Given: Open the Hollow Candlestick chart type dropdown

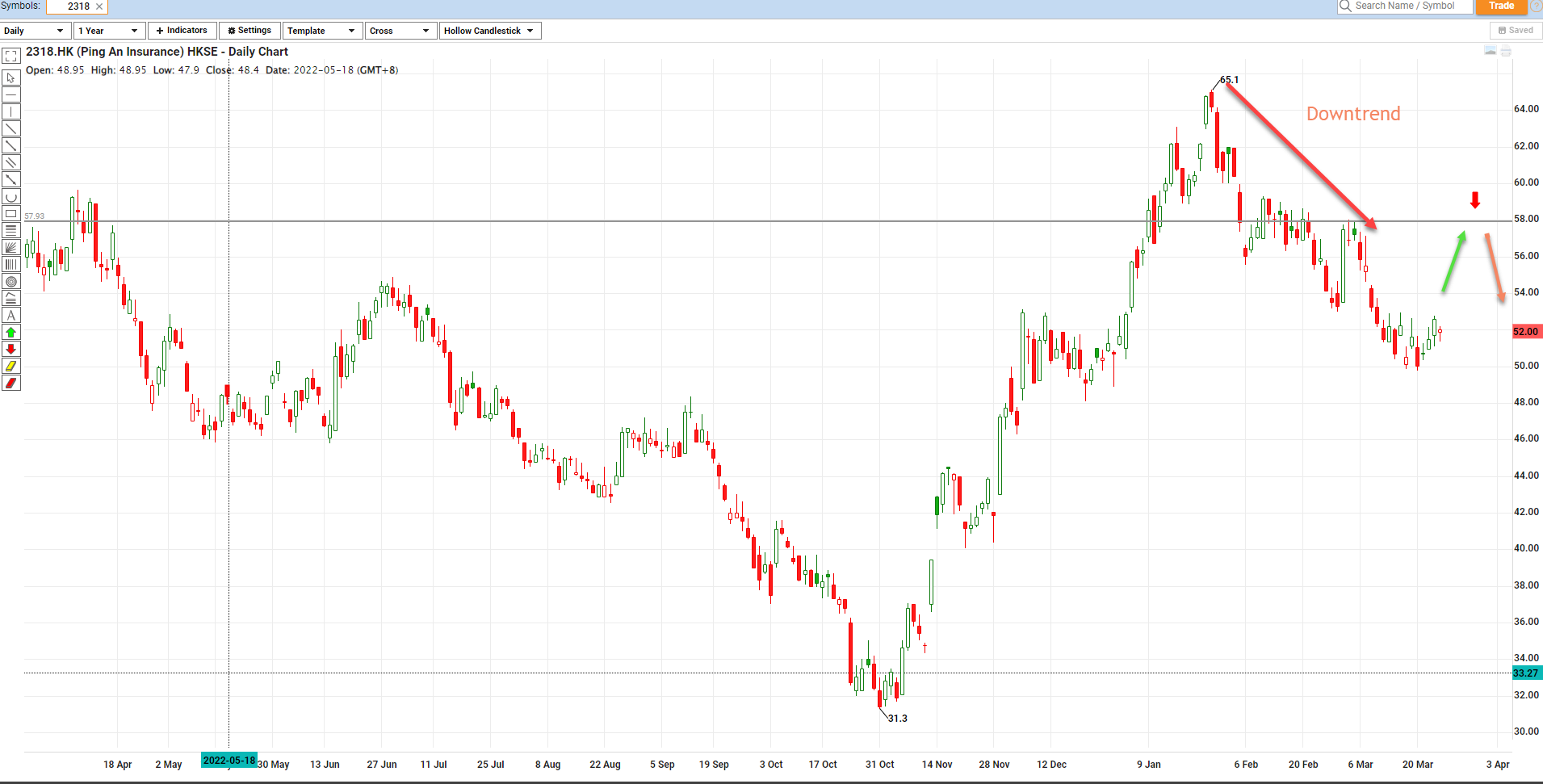Looking at the screenshot, I should coord(489,30).
